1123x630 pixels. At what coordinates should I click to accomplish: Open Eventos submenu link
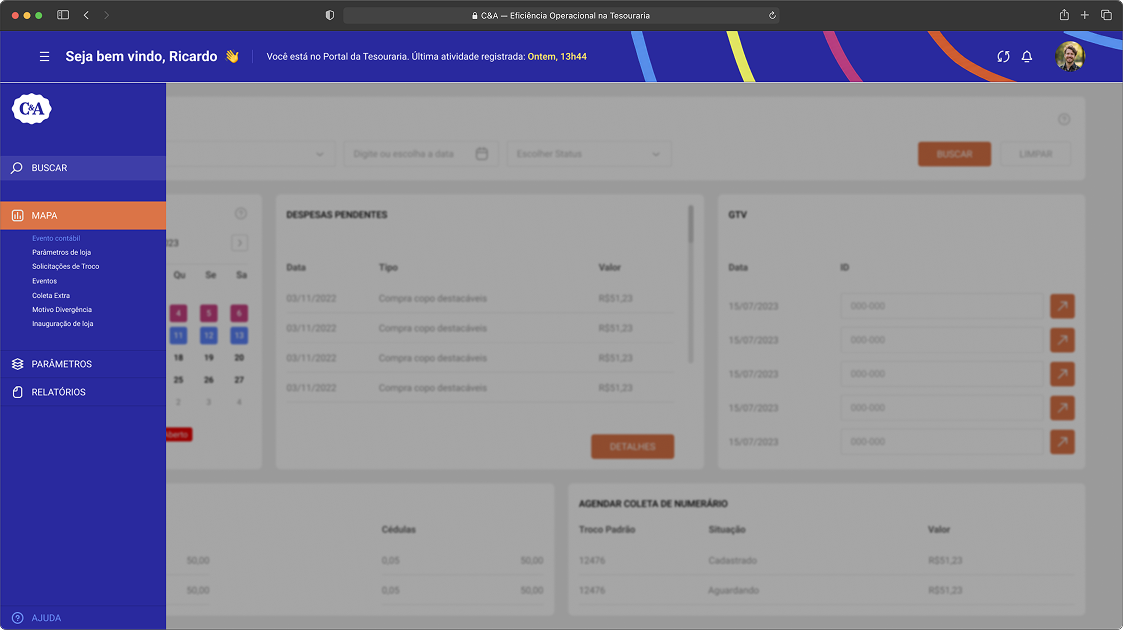(x=44, y=281)
